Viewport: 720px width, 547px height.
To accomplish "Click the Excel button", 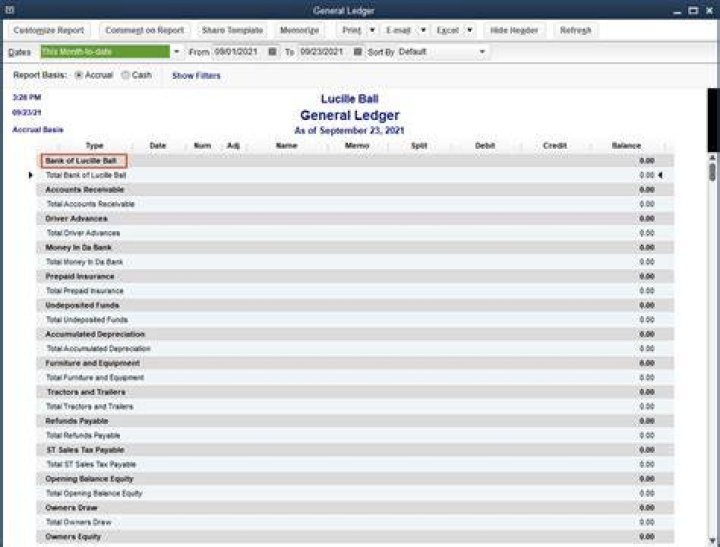I will (448, 30).
